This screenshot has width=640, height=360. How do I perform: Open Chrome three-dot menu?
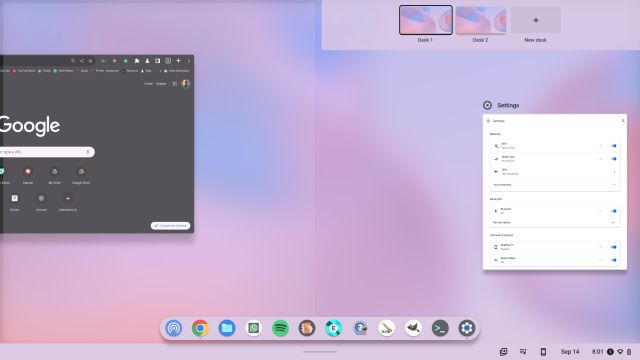point(189,61)
